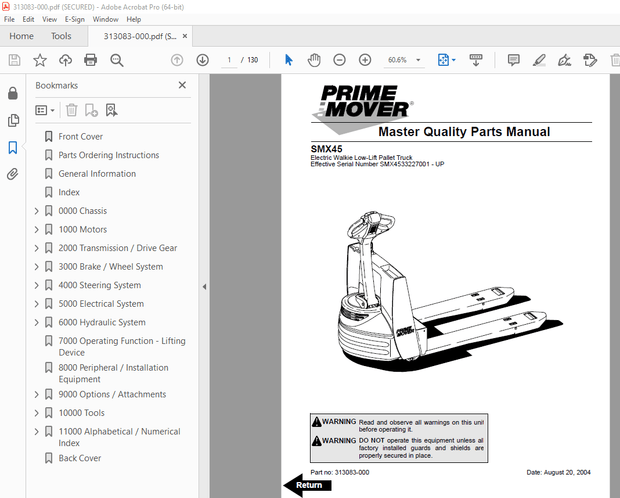Expand 5000 Electrical System bookmark
The width and height of the screenshot is (620, 498).
tap(36, 304)
